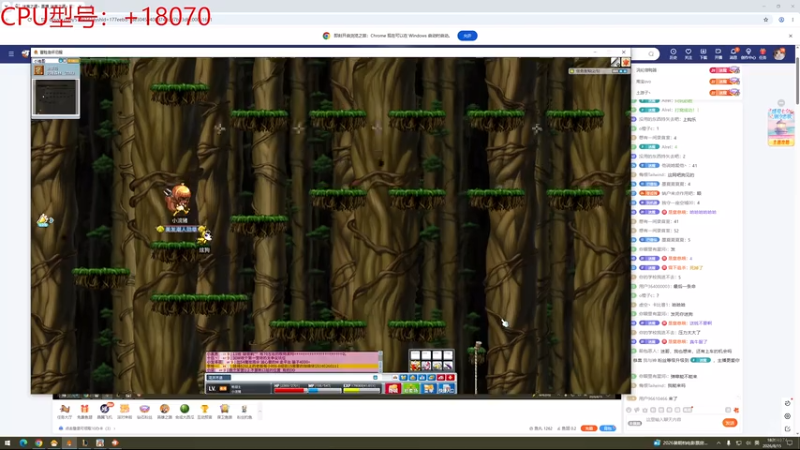This screenshot has width=800, height=450.
Task: Click the orange Send button in the live chat
Action: (x=730, y=422)
